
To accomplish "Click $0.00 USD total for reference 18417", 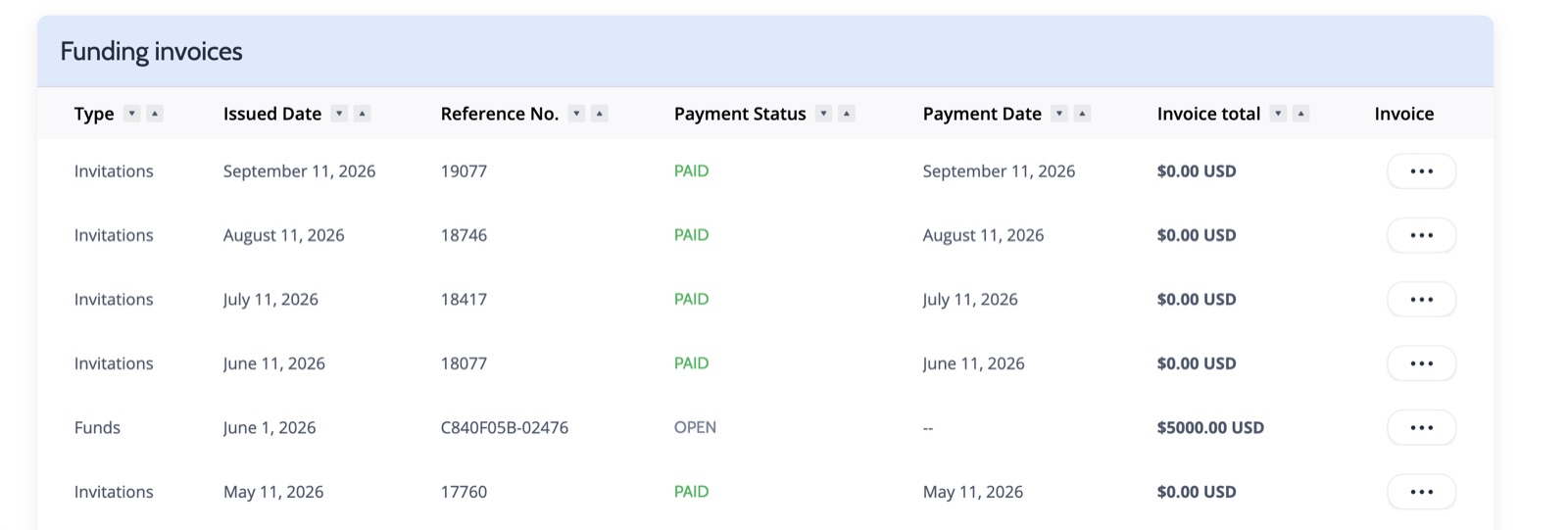I will click(1197, 300).
